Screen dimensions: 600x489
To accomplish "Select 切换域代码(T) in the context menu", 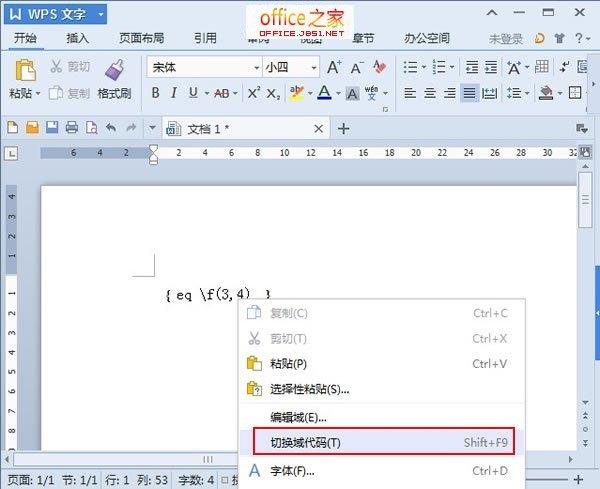I will tap(382, 442).
